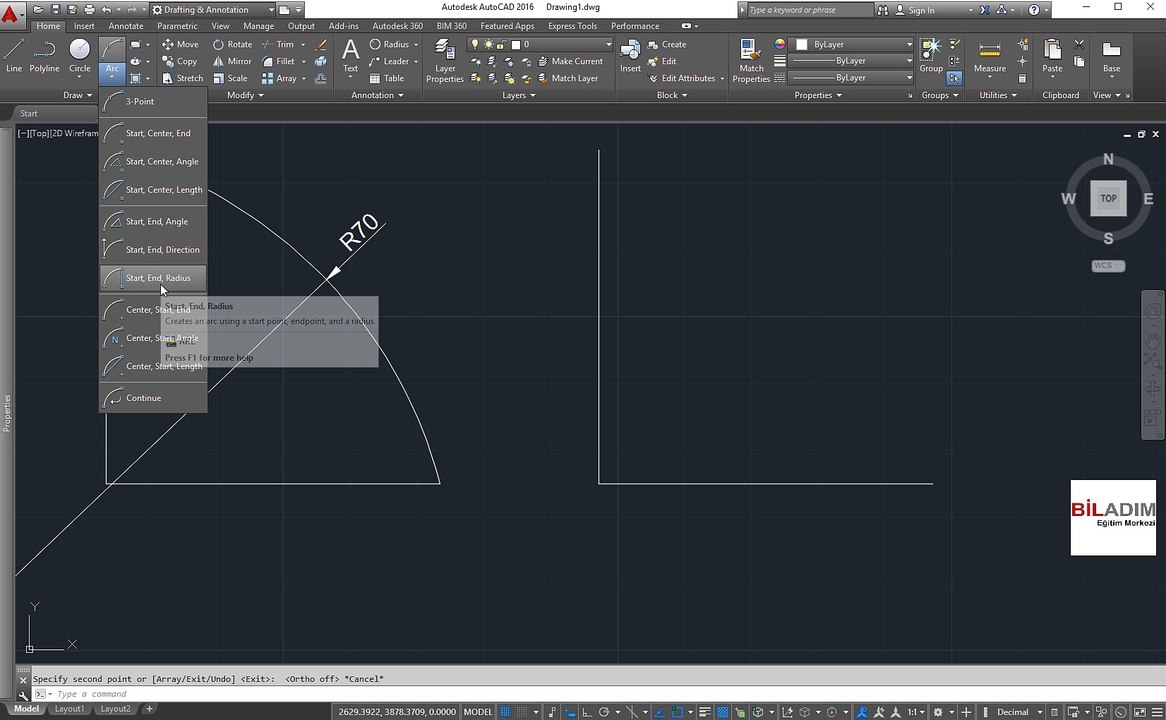The image size is (1166, 720).
Task: Click Make Current layer tool
Action: [570, 62]
